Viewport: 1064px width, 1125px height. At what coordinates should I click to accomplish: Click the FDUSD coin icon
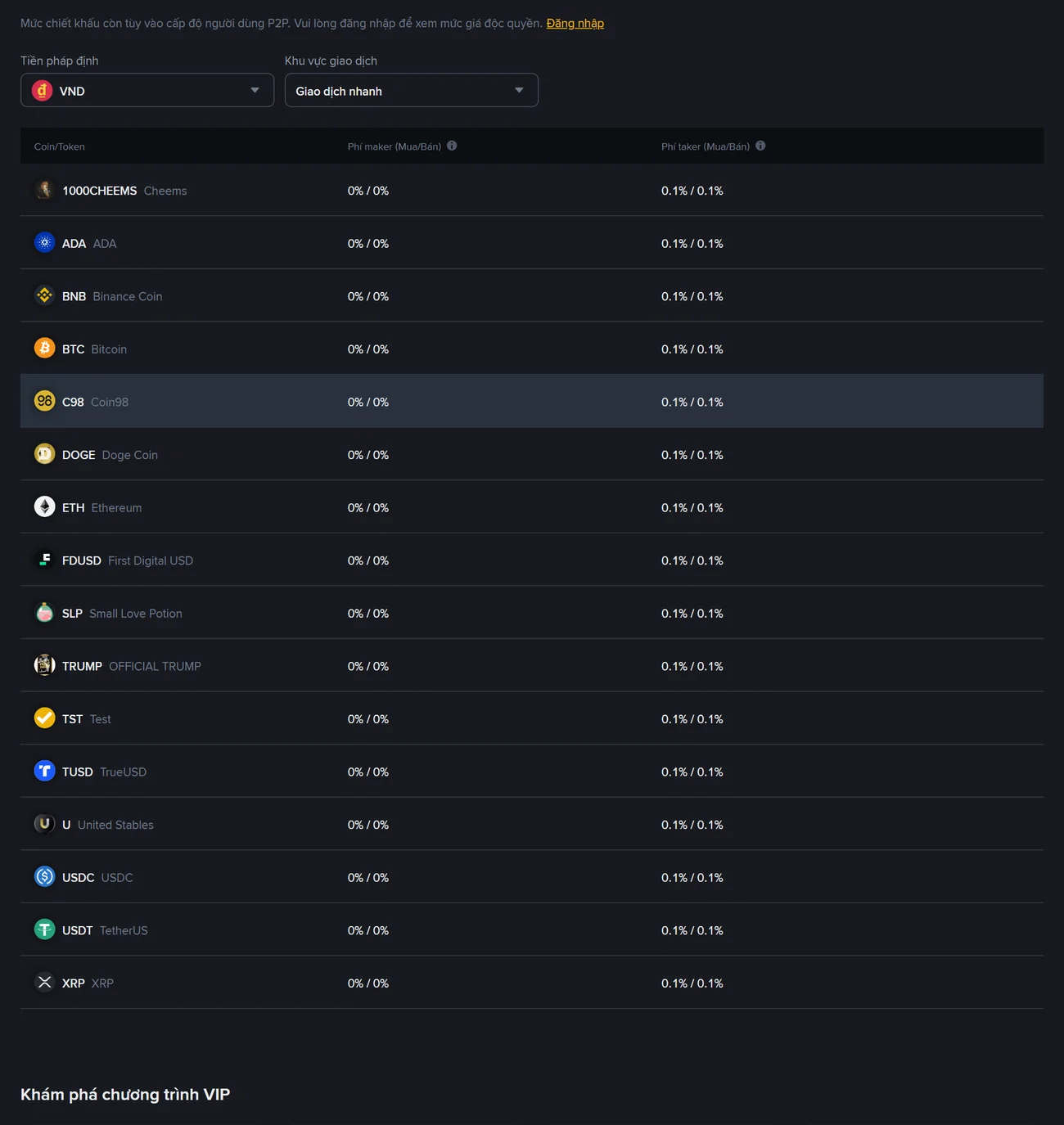point(44,560)
